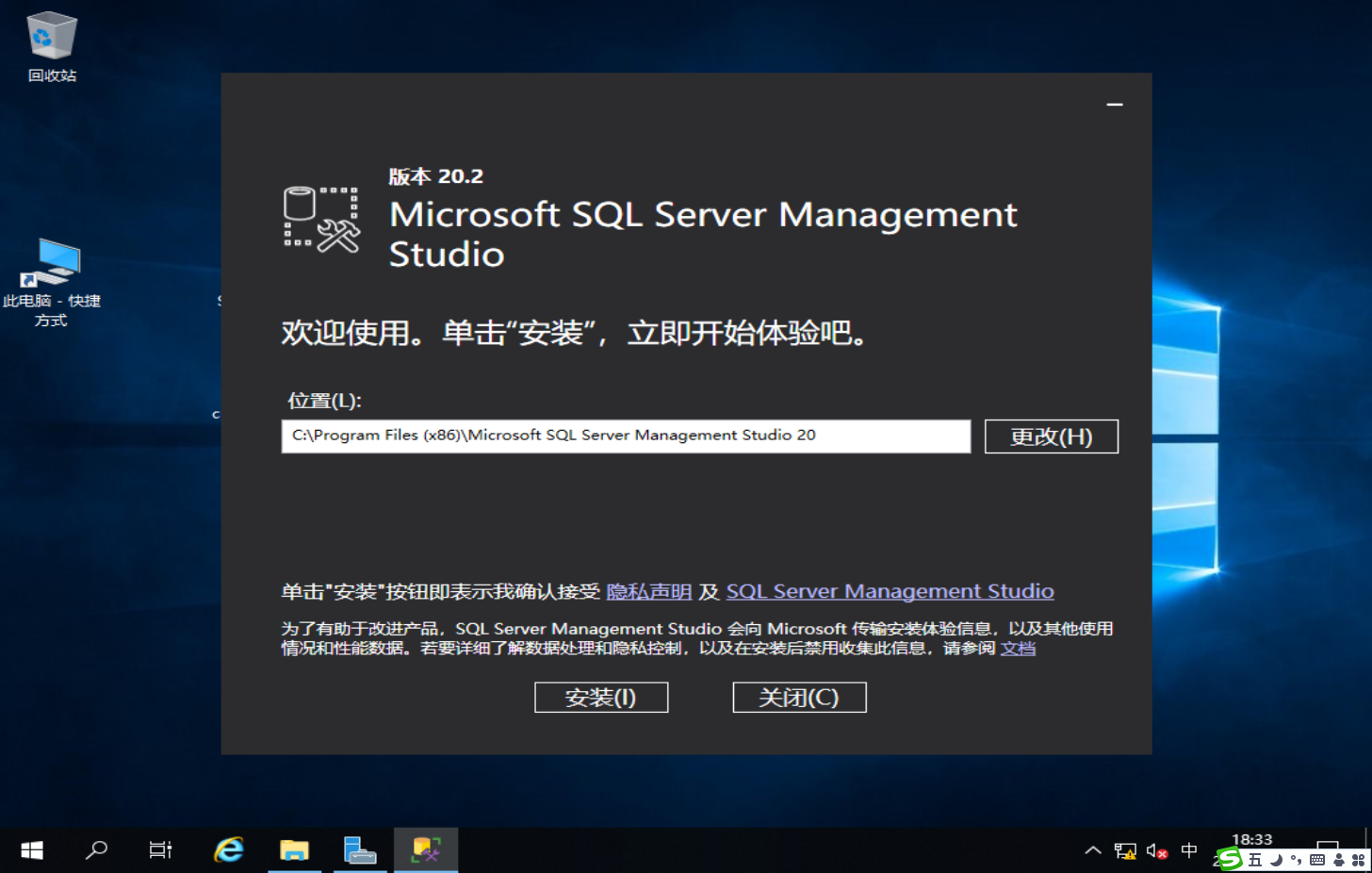Viewport: 1372px width, 873px height.
Task: Open the Windows Start menu
Action: click(31, 849)
